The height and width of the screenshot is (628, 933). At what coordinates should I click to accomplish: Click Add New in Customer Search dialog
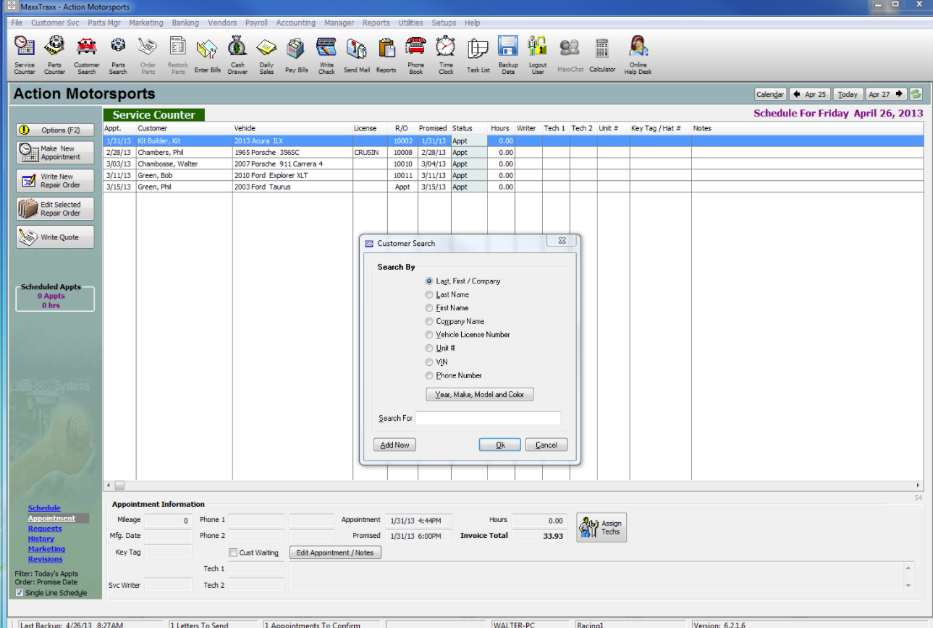pos(394,444)
